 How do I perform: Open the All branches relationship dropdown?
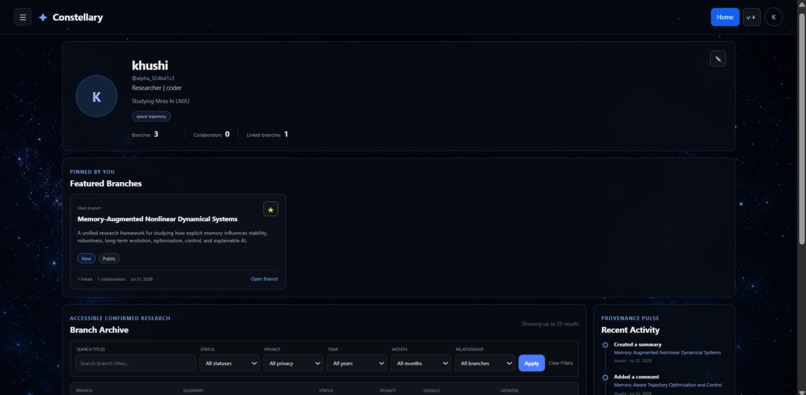click(x=484, y=363)
